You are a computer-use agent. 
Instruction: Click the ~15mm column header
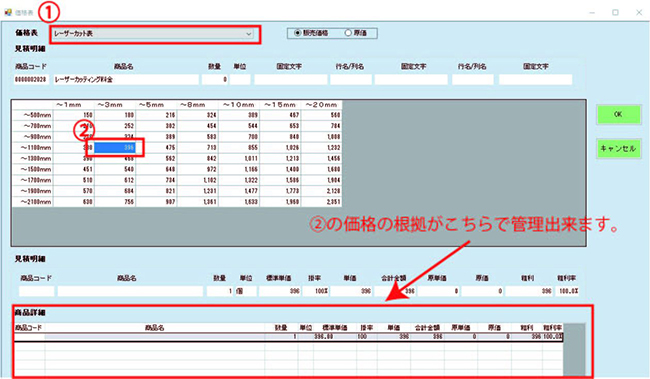280,105
